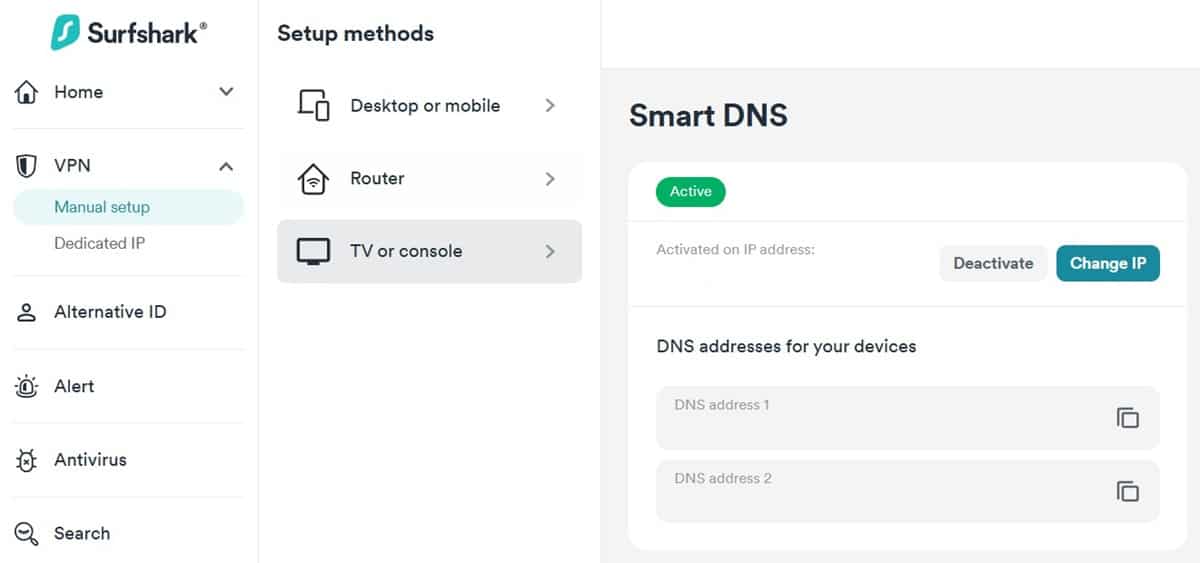Copy DNS address 1
Image resolution: width=1200 pixels, height=563 pixels.
1127,418
